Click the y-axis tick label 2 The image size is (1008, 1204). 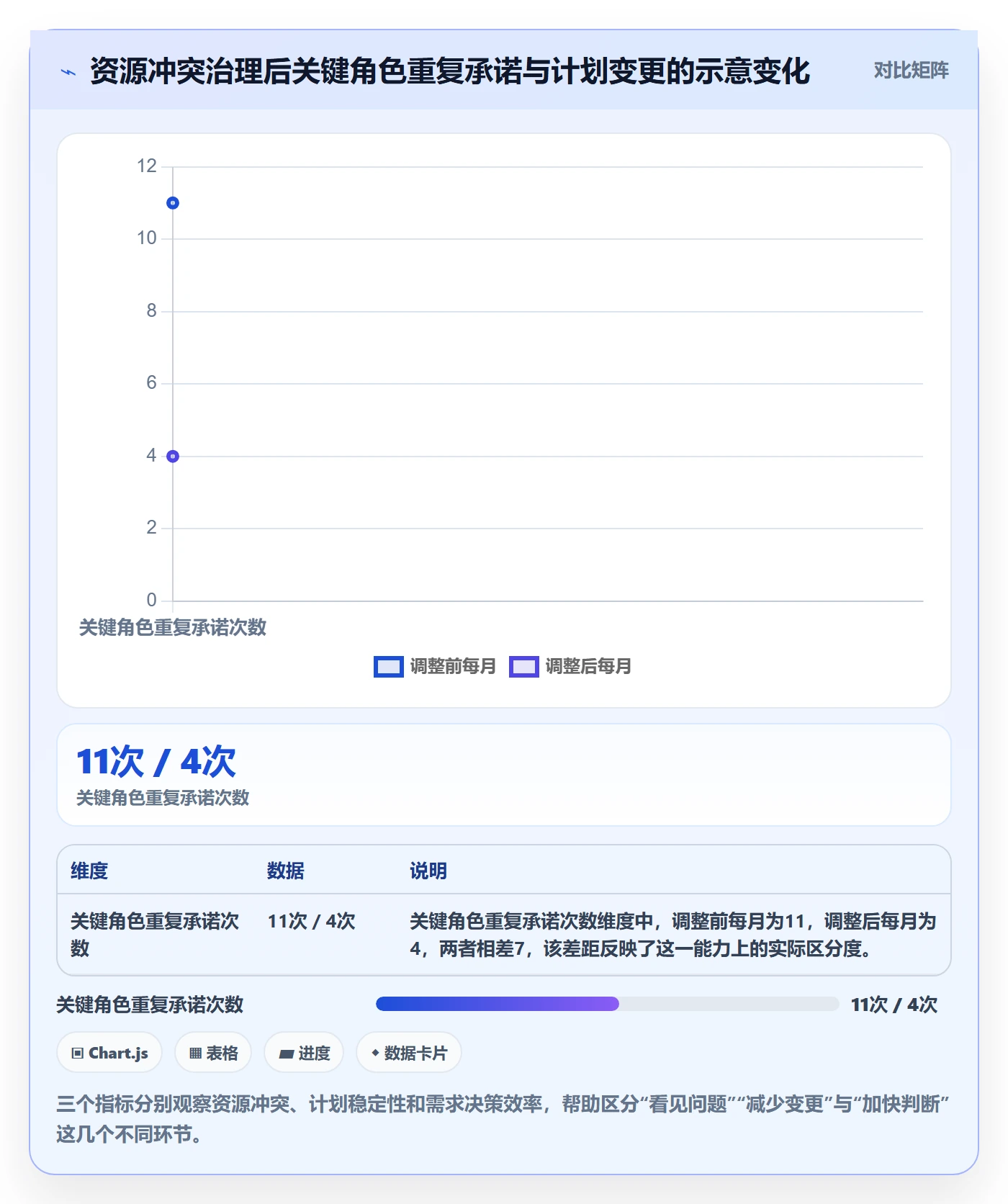151,528
